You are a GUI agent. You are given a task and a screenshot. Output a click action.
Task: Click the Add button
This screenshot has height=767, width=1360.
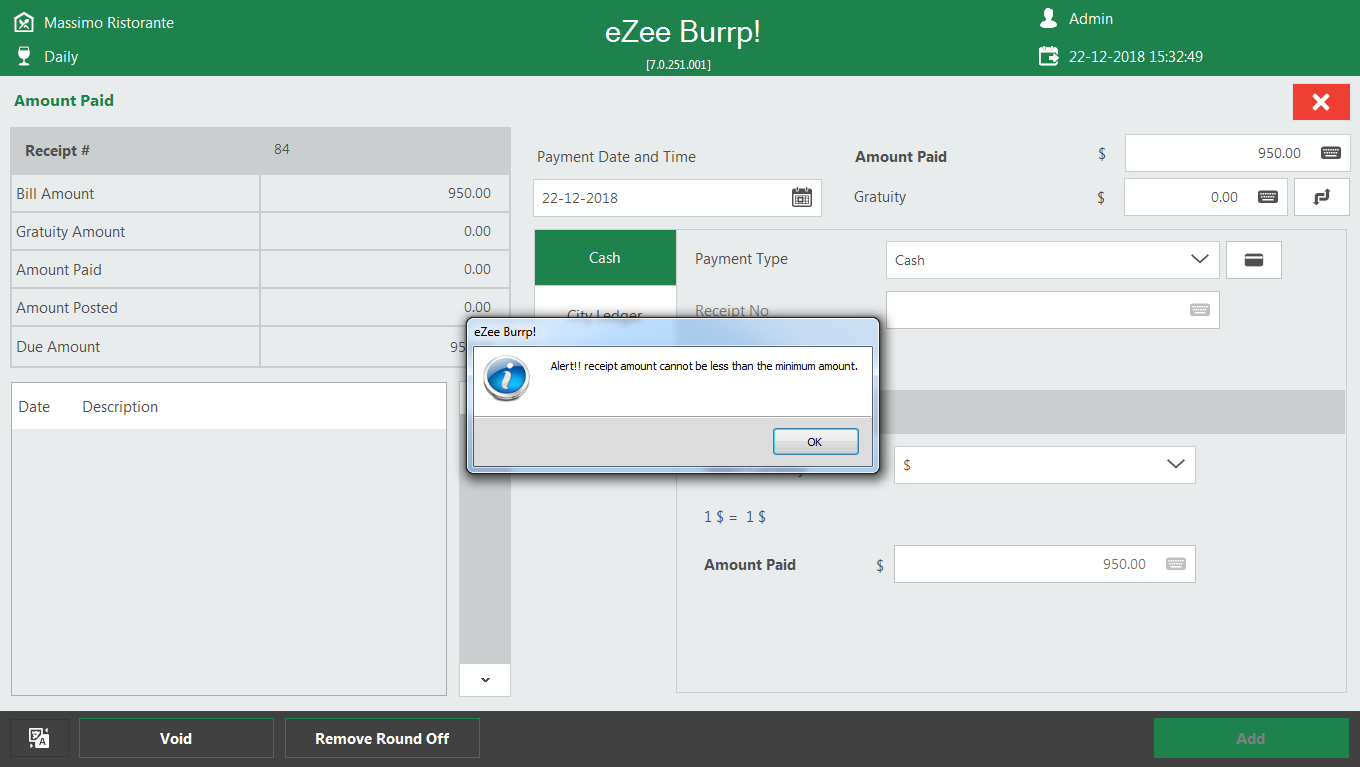[1251, 738]
